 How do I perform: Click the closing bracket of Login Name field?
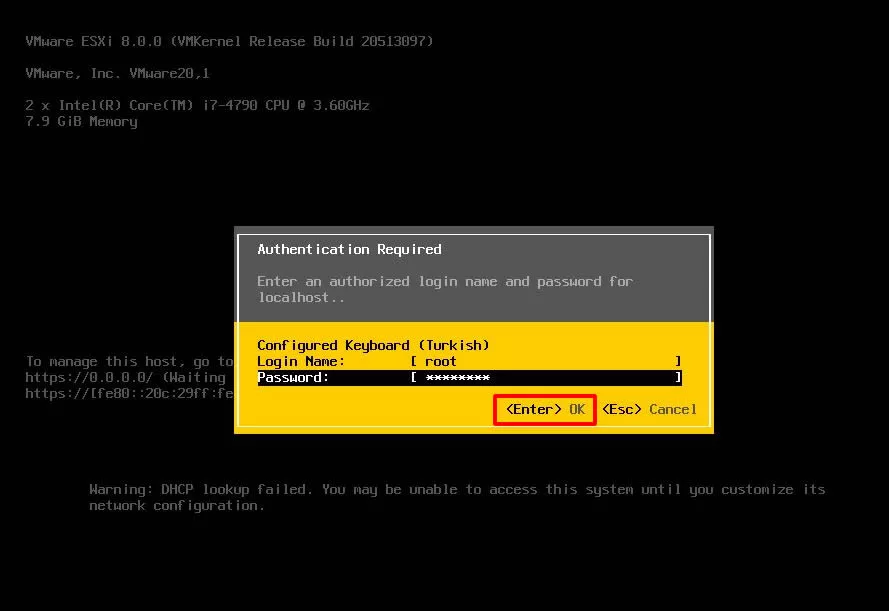click(x=677, y=361)
